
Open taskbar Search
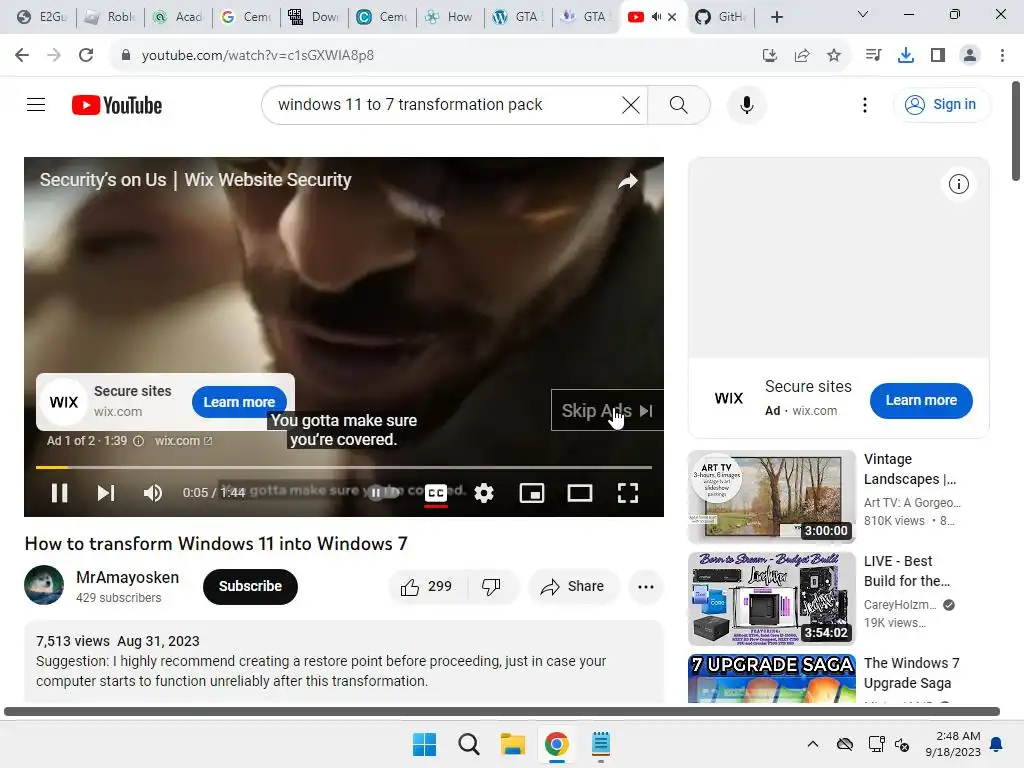[469, 744]
